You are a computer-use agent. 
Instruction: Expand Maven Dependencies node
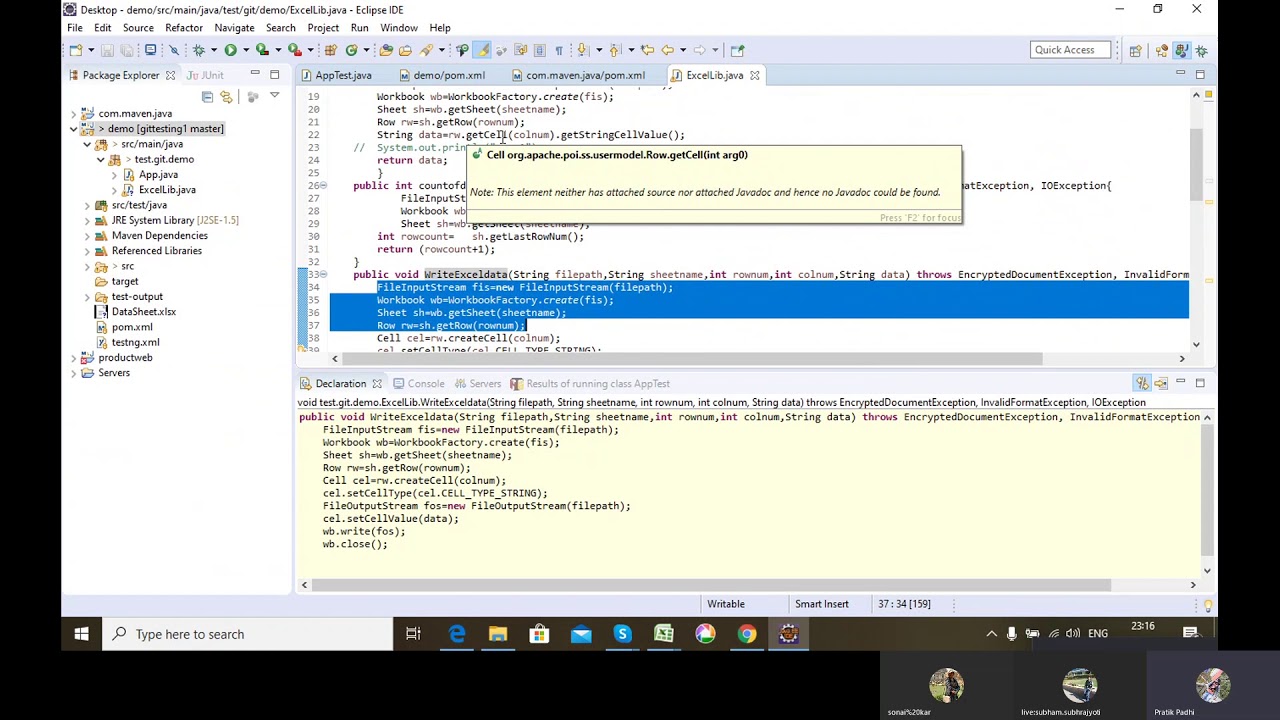(x=87, y=236)
